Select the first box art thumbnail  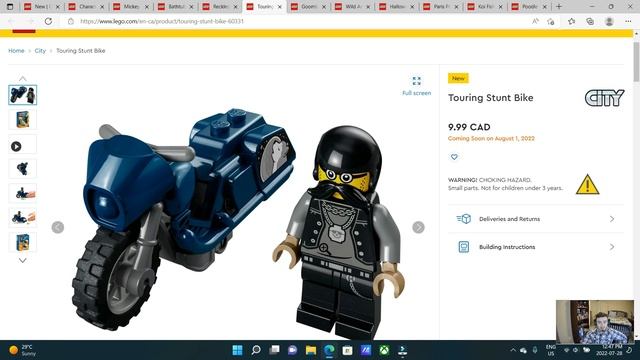(22, 120)
